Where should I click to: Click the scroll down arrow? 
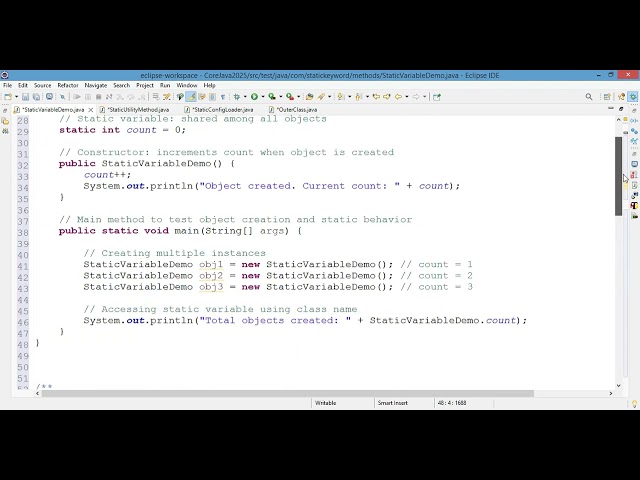(618, 385)
